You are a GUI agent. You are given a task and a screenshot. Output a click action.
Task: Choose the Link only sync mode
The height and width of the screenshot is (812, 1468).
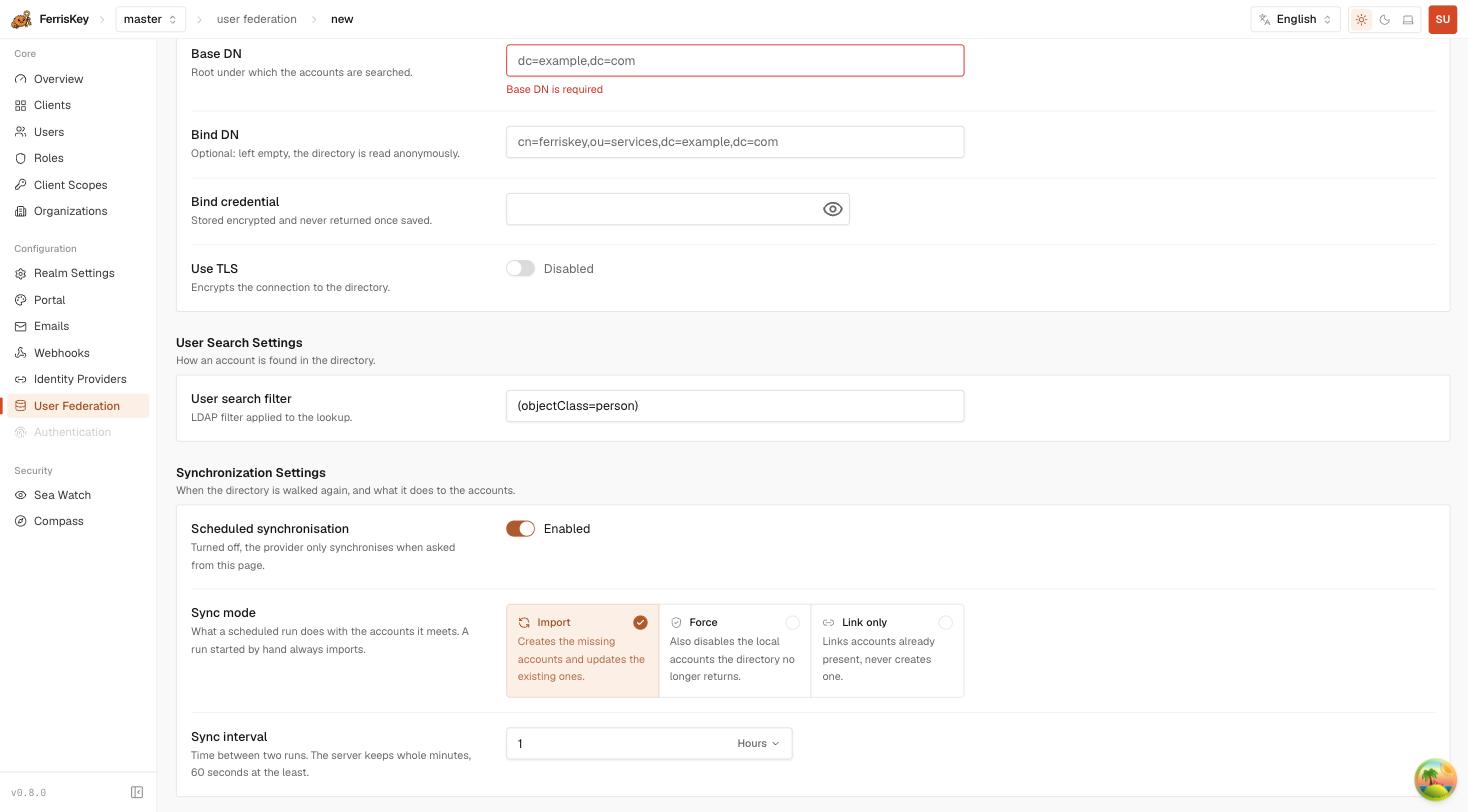coord(887,650)
